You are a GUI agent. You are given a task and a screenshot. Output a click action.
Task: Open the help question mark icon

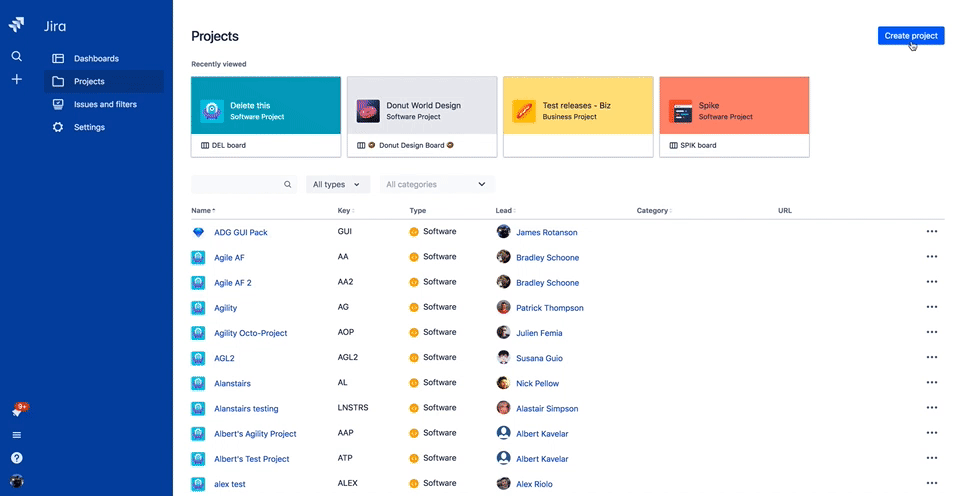point(17,458)
